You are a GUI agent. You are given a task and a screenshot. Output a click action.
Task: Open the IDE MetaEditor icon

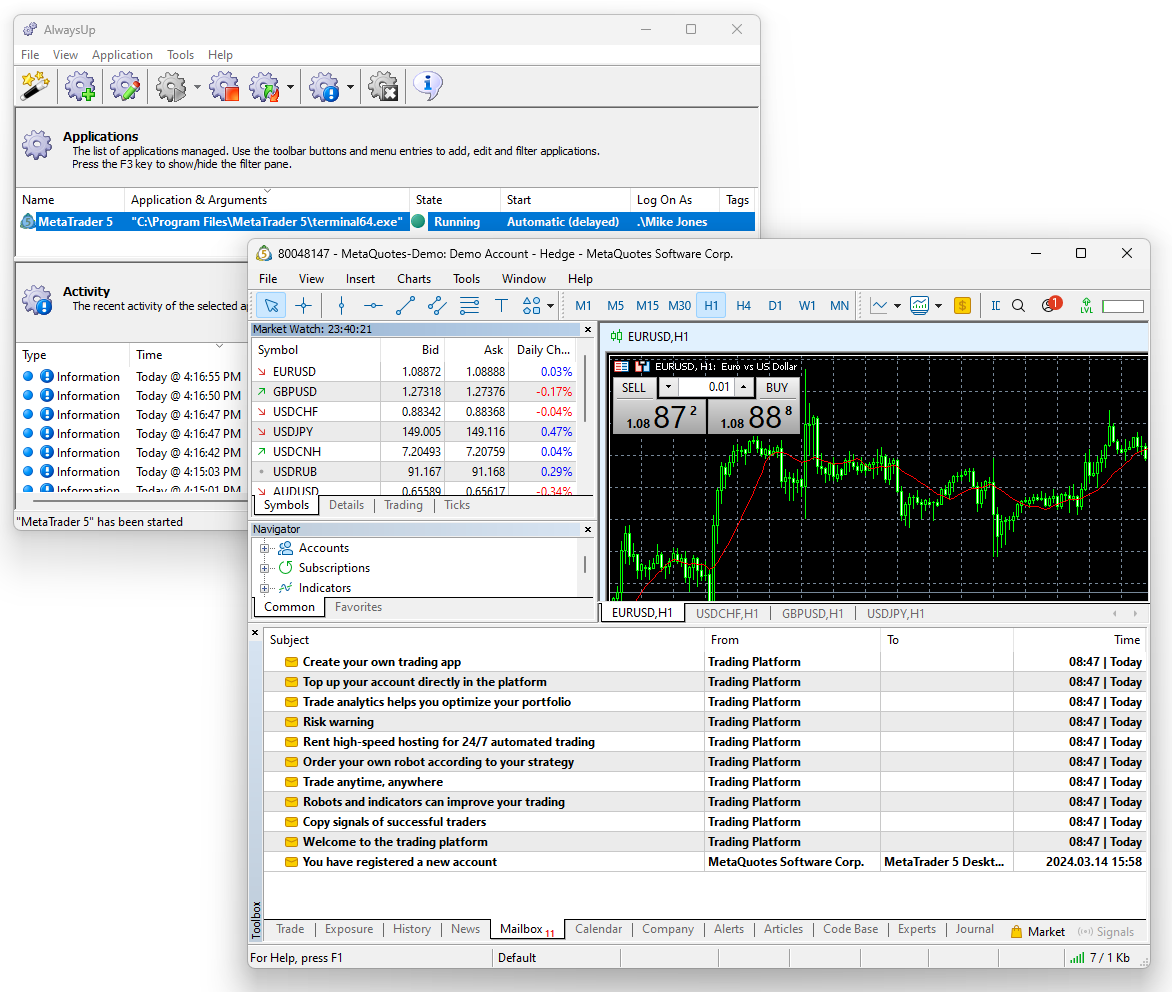coord(996,305)
